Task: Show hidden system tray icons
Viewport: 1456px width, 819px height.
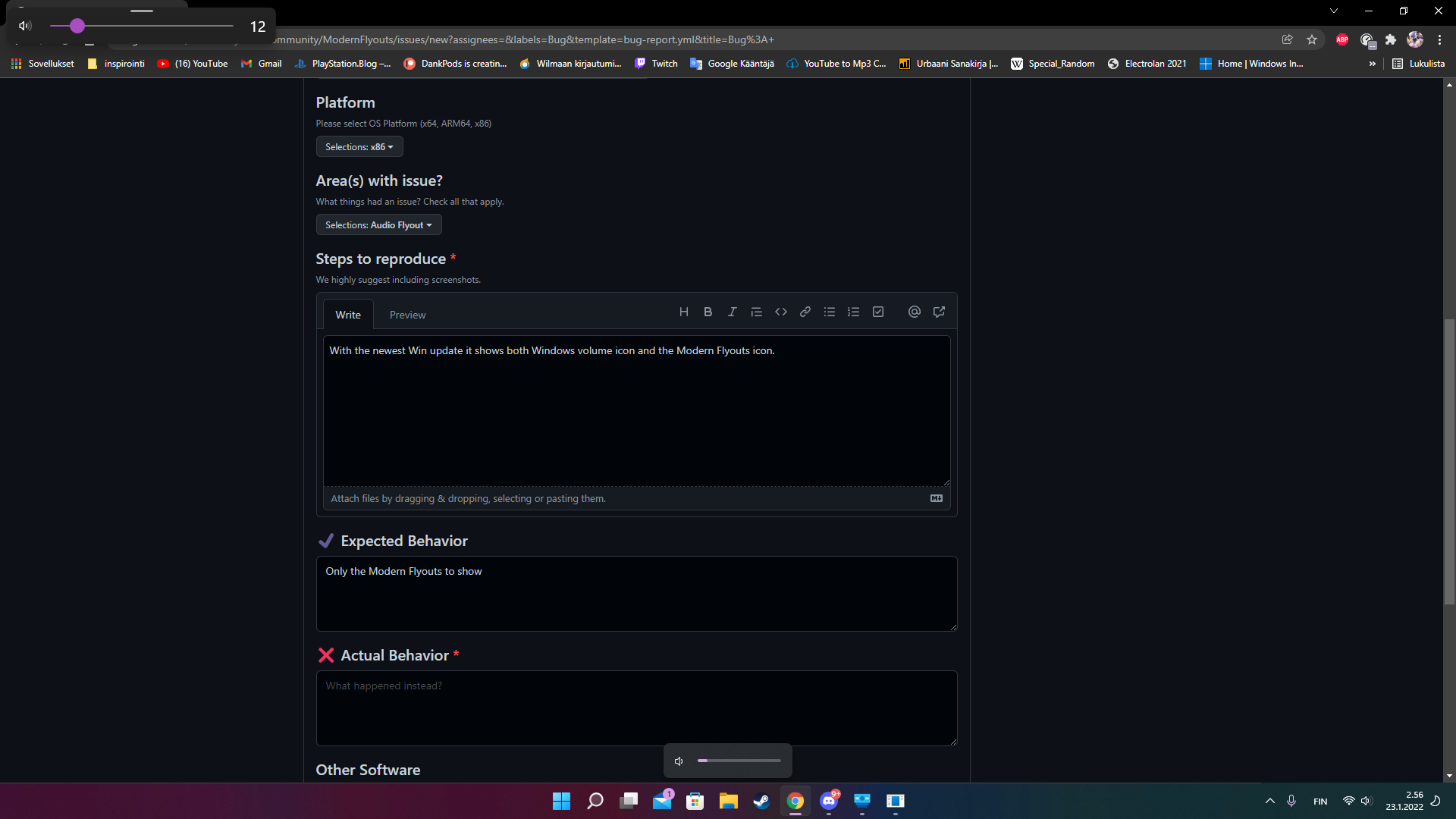Action: pyautogui.click(x=1269, y=801)
